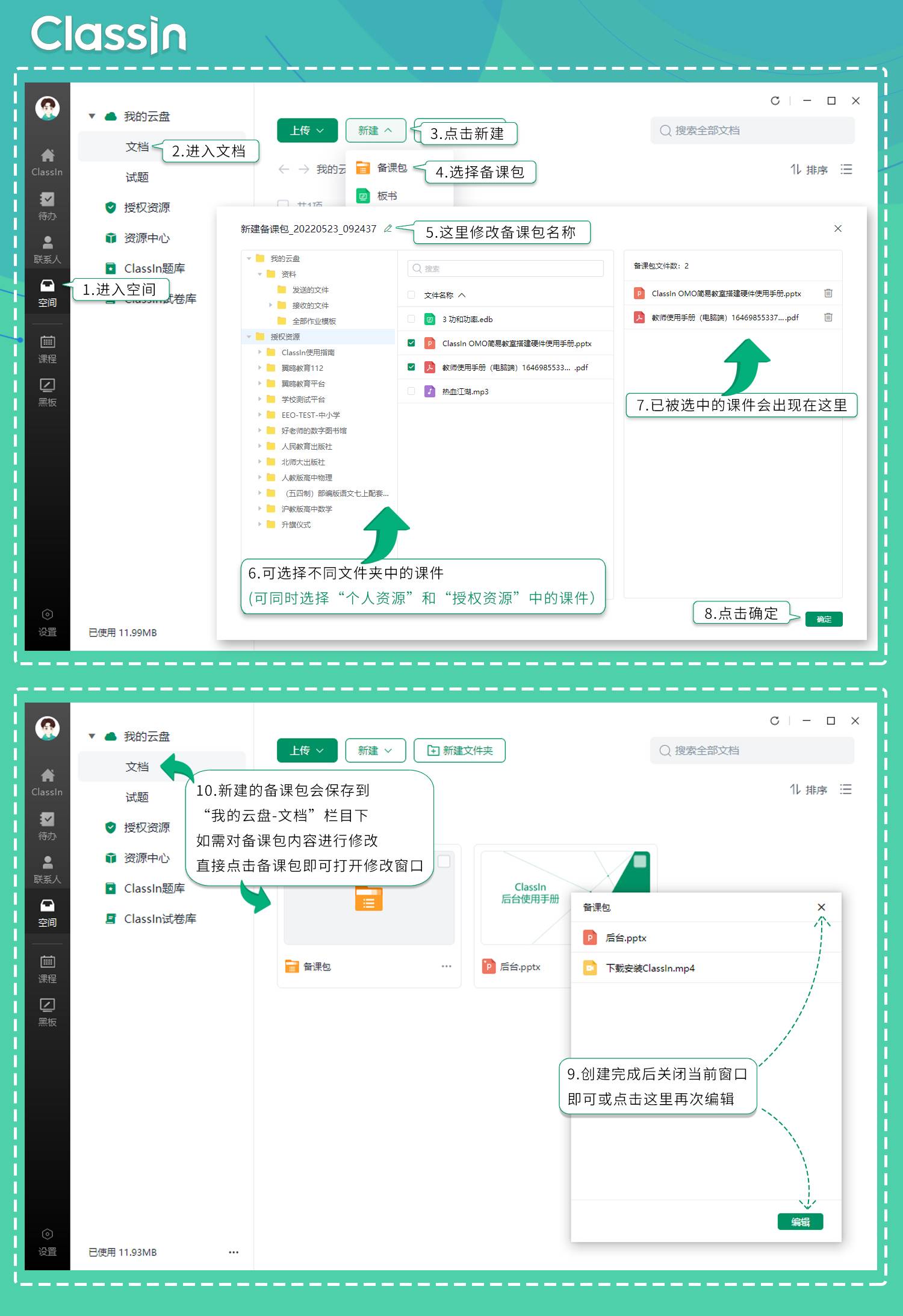Click user avatar in upper window sidebar
Image resolution: width=903 pixels, height=1316 pixels.
click(47, 108)
